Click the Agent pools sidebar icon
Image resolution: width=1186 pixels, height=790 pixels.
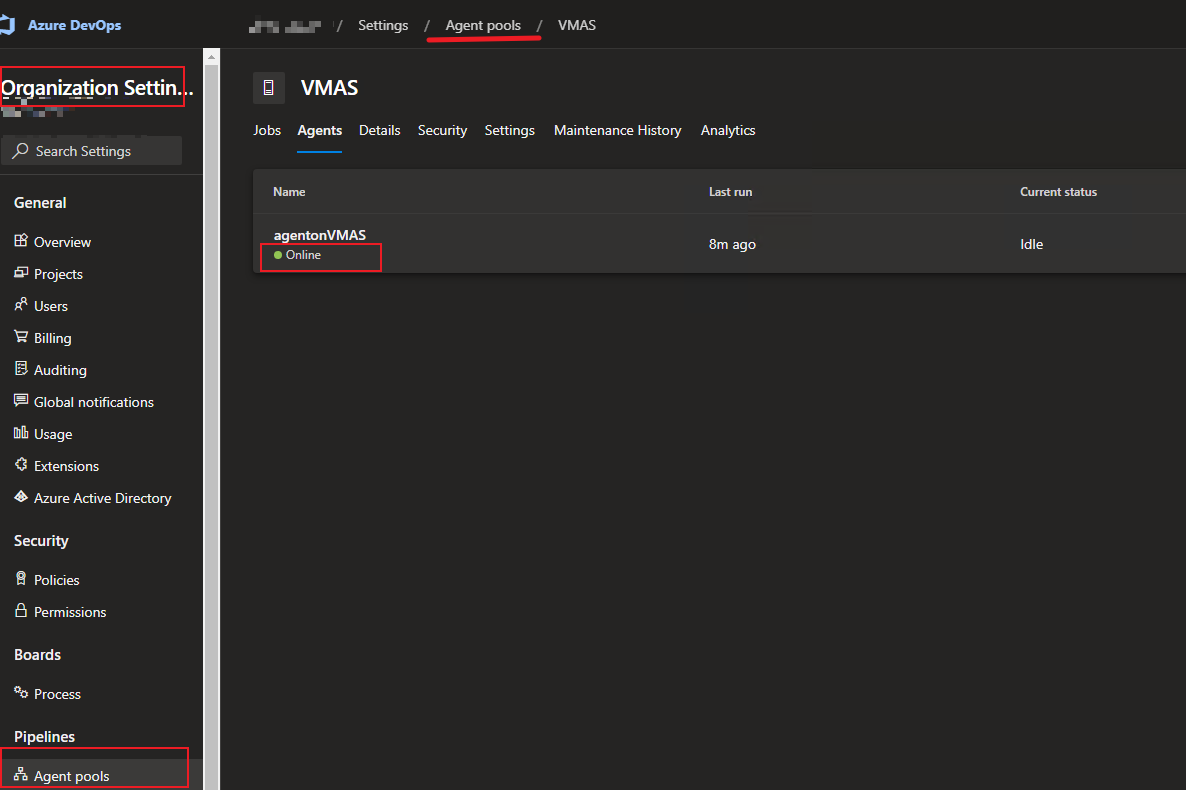20,775
